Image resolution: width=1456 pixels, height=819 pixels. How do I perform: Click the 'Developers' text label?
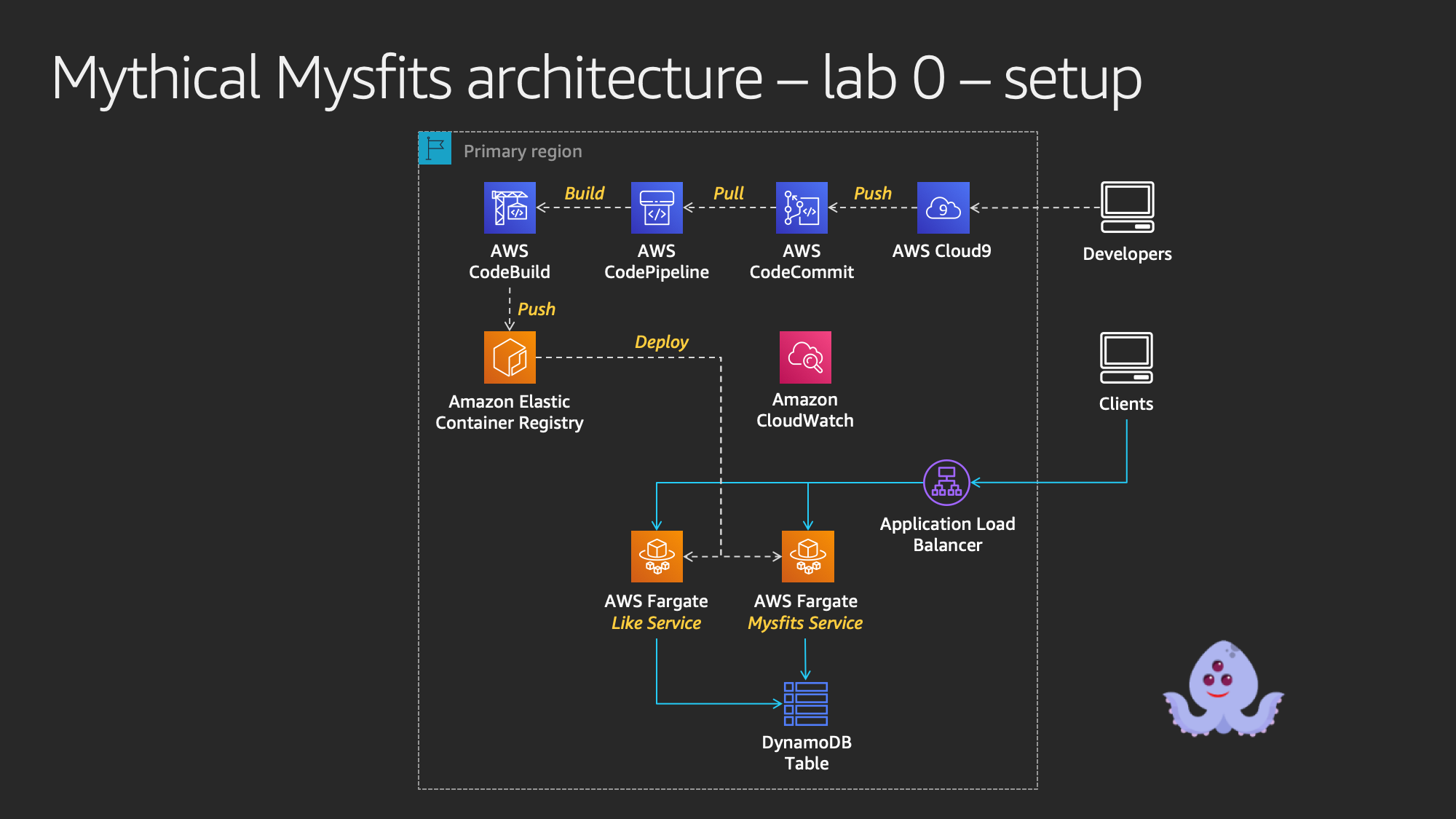coord(1128,254)
